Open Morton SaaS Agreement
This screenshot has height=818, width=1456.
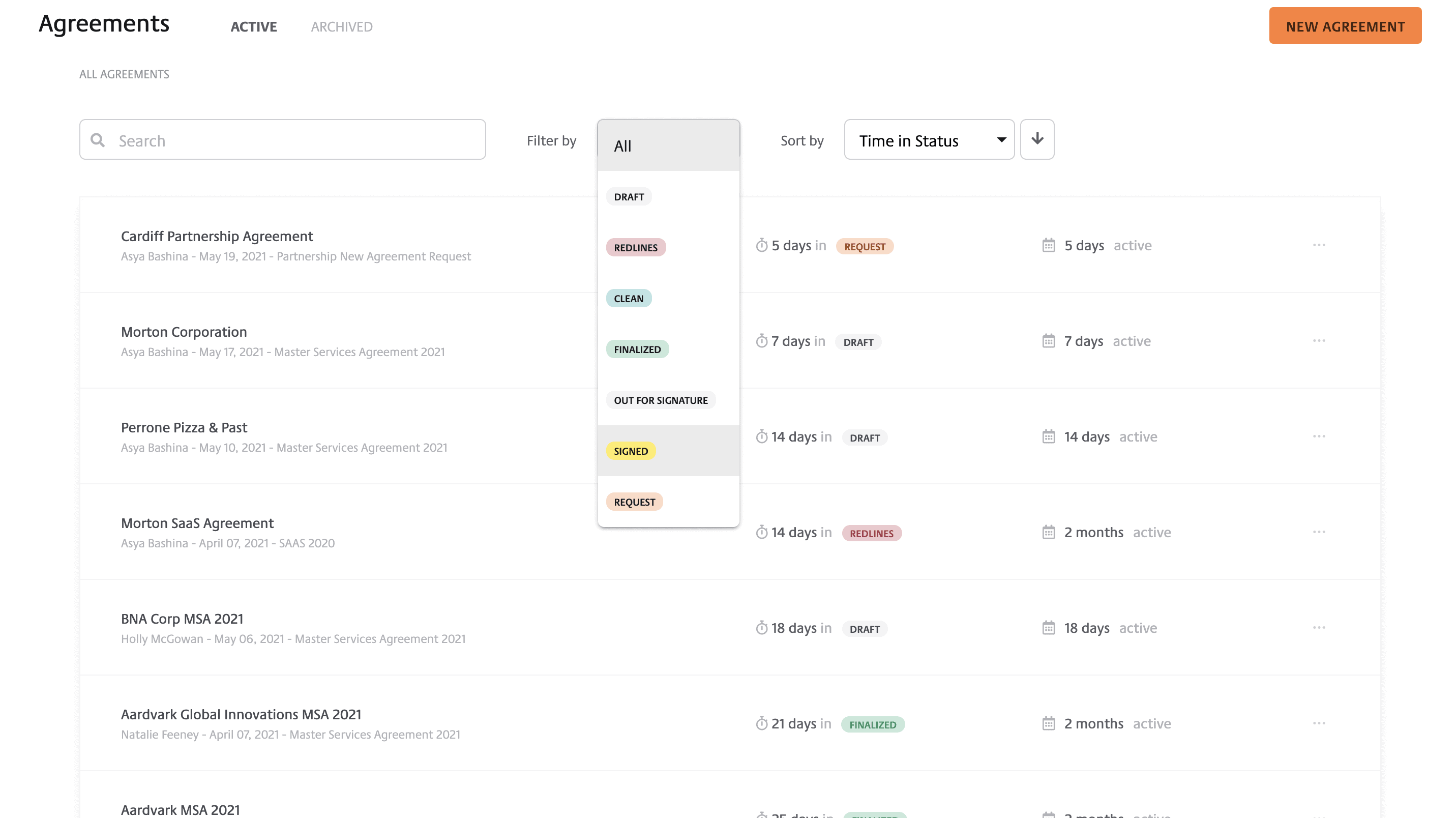pyautogui.click(x=197, y=523)
